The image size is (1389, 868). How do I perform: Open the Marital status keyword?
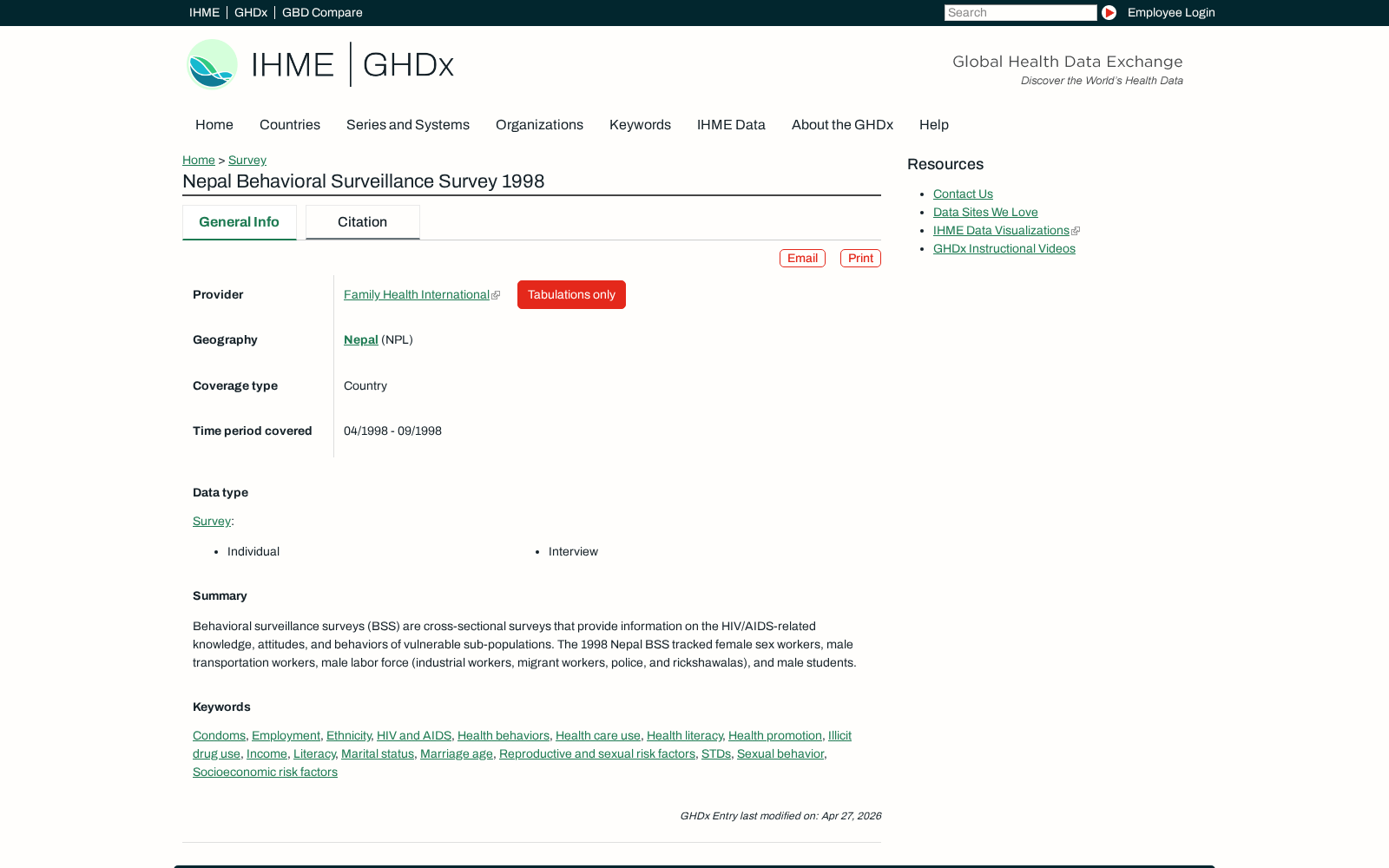(x=378, y=754)
